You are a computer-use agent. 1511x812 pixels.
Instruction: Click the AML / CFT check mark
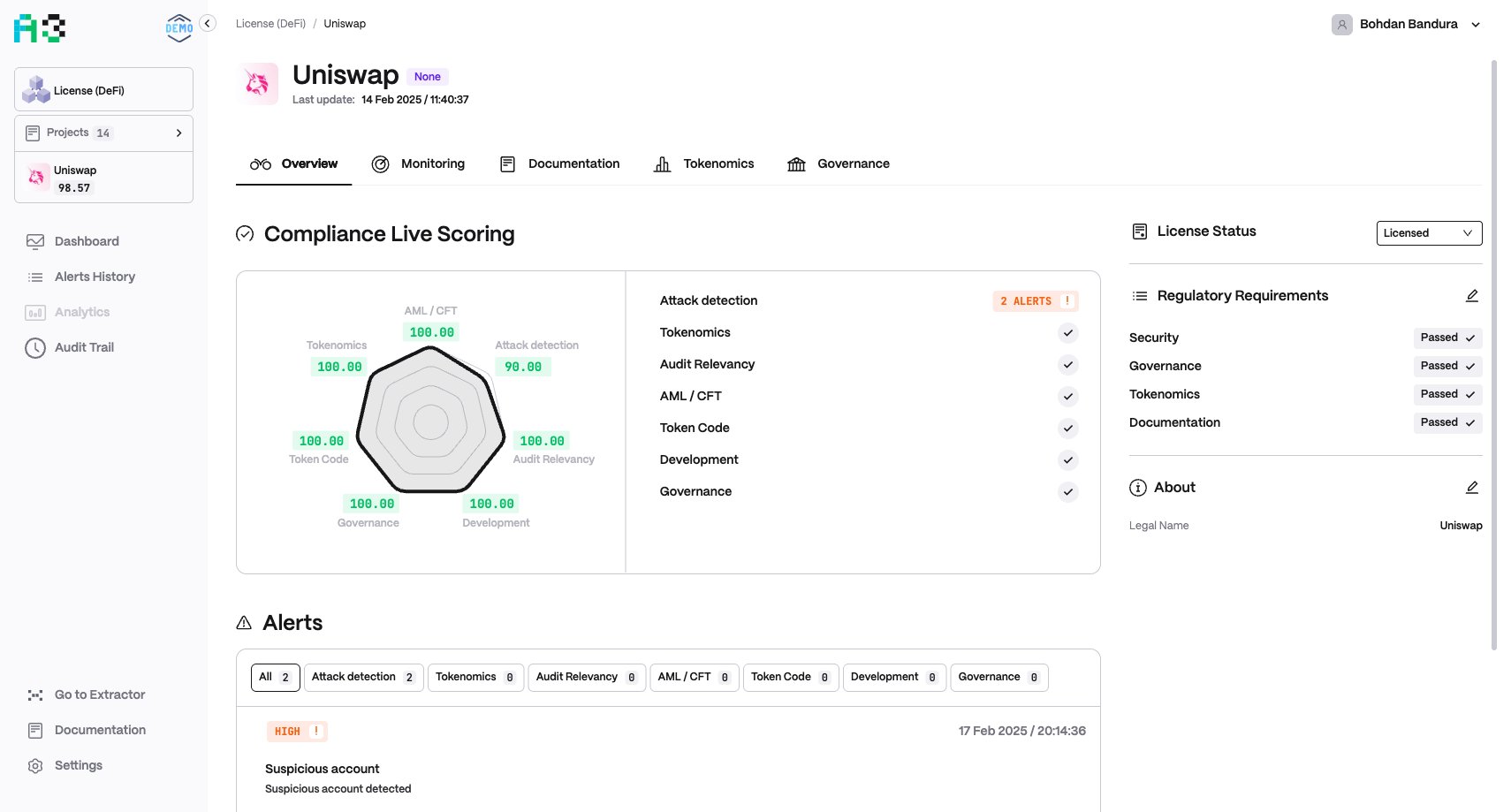coord(1068,397)
